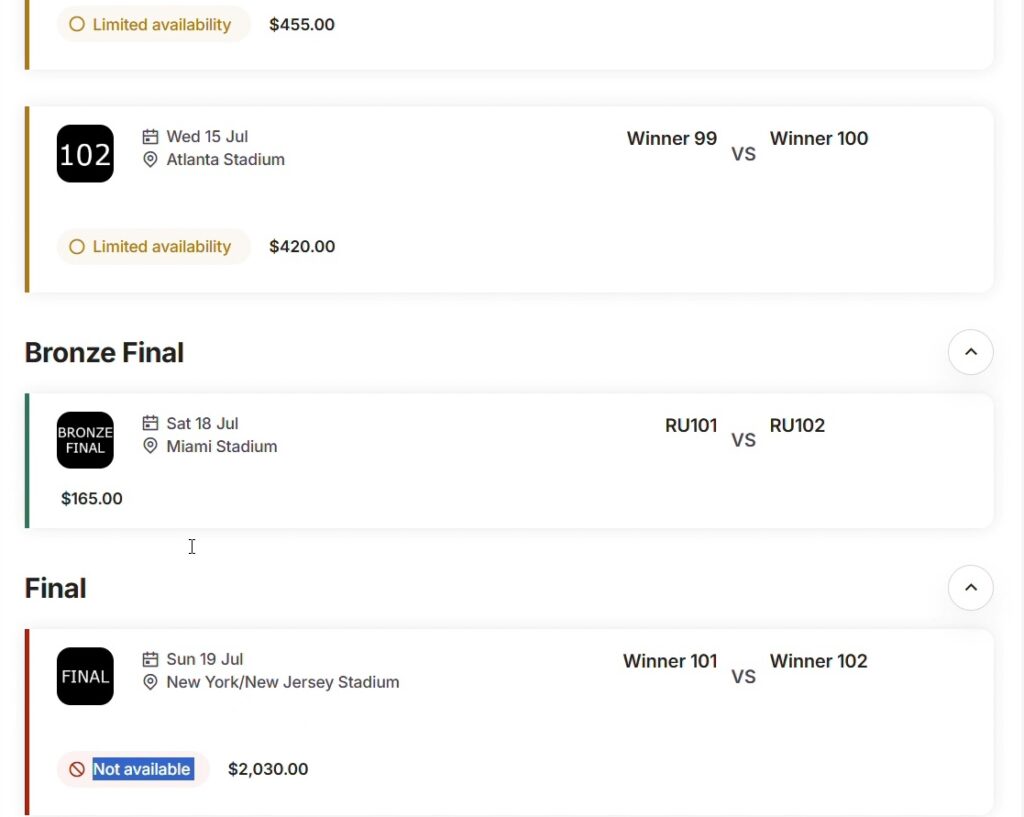Click the FINAL match badge icon
This screenshot has height=817, width=1024.
[85, 676]
